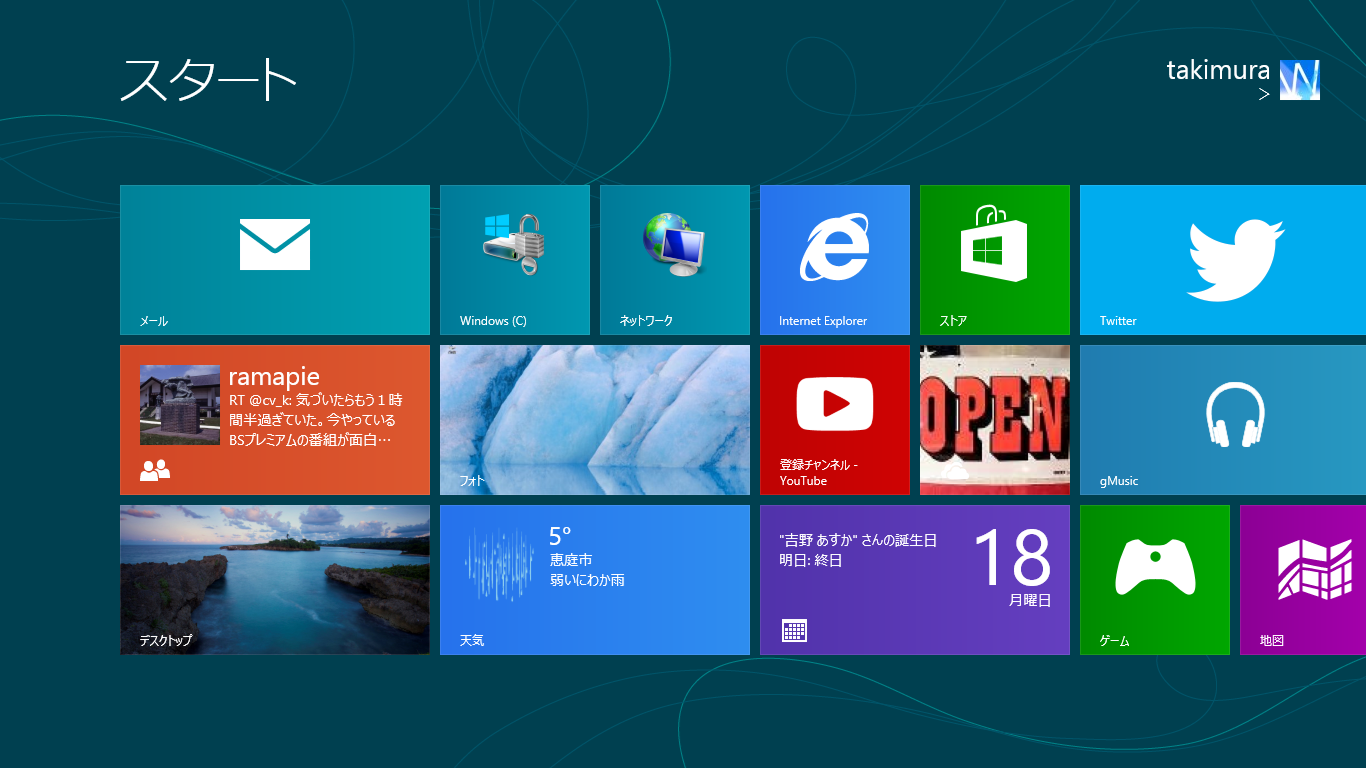Open the takimura user name menu
Screen dimensions: 1366x768
tap(1218, 71)
